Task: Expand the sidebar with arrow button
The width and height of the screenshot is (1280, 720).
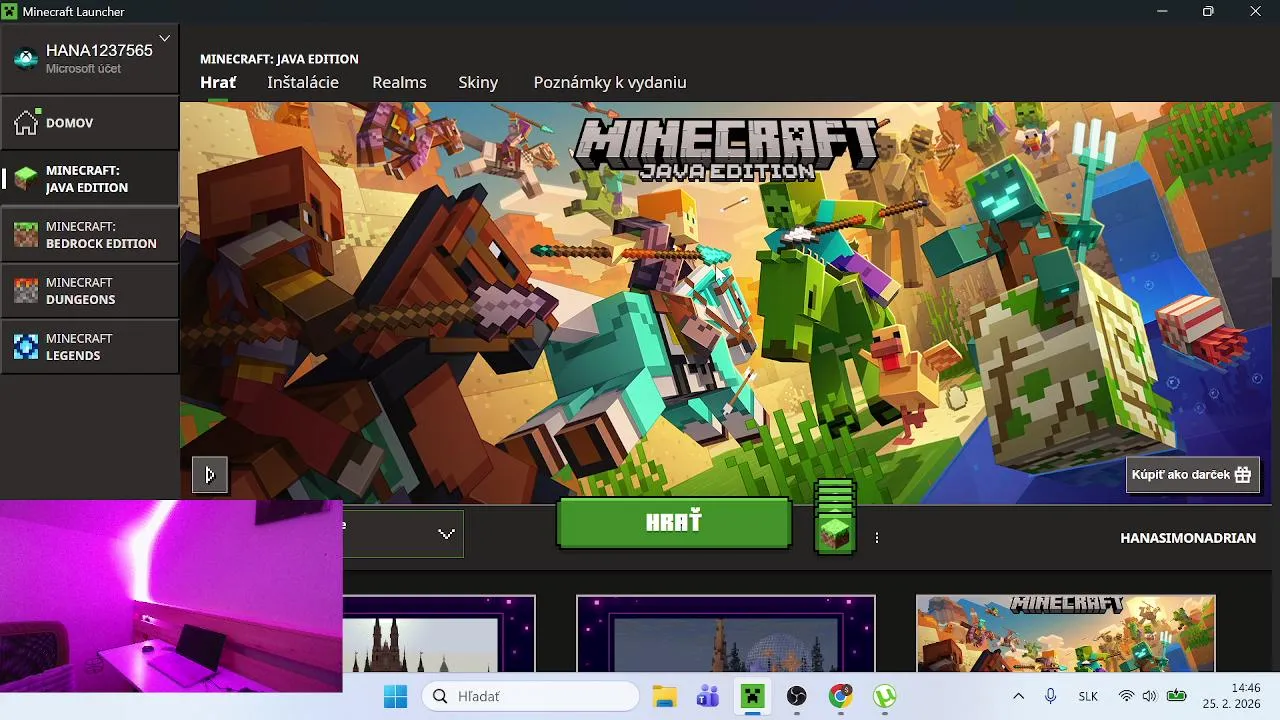Action: [210, 475]
